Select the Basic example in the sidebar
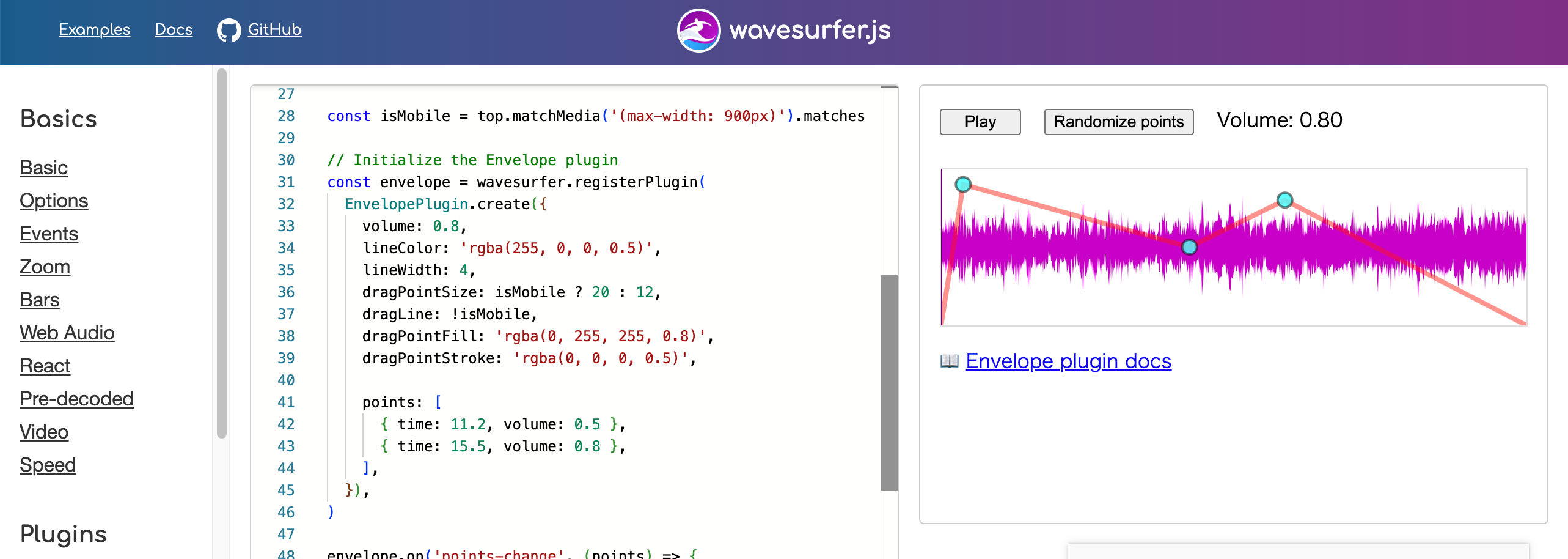Image resolution: width=1568 pixels, height=559 pixels. point(43,168)
